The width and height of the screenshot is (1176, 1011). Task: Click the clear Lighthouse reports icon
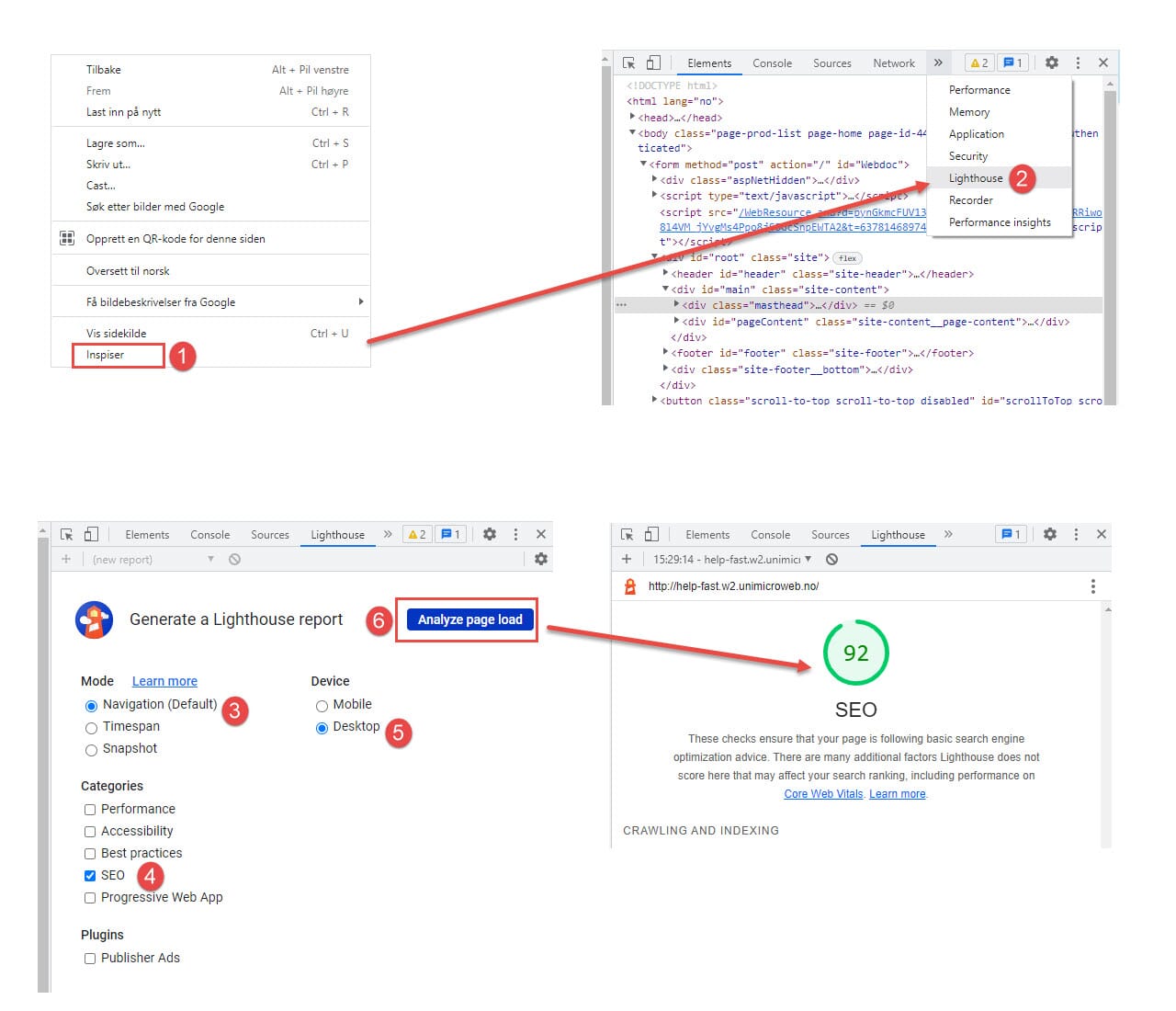tap(234, 559)
